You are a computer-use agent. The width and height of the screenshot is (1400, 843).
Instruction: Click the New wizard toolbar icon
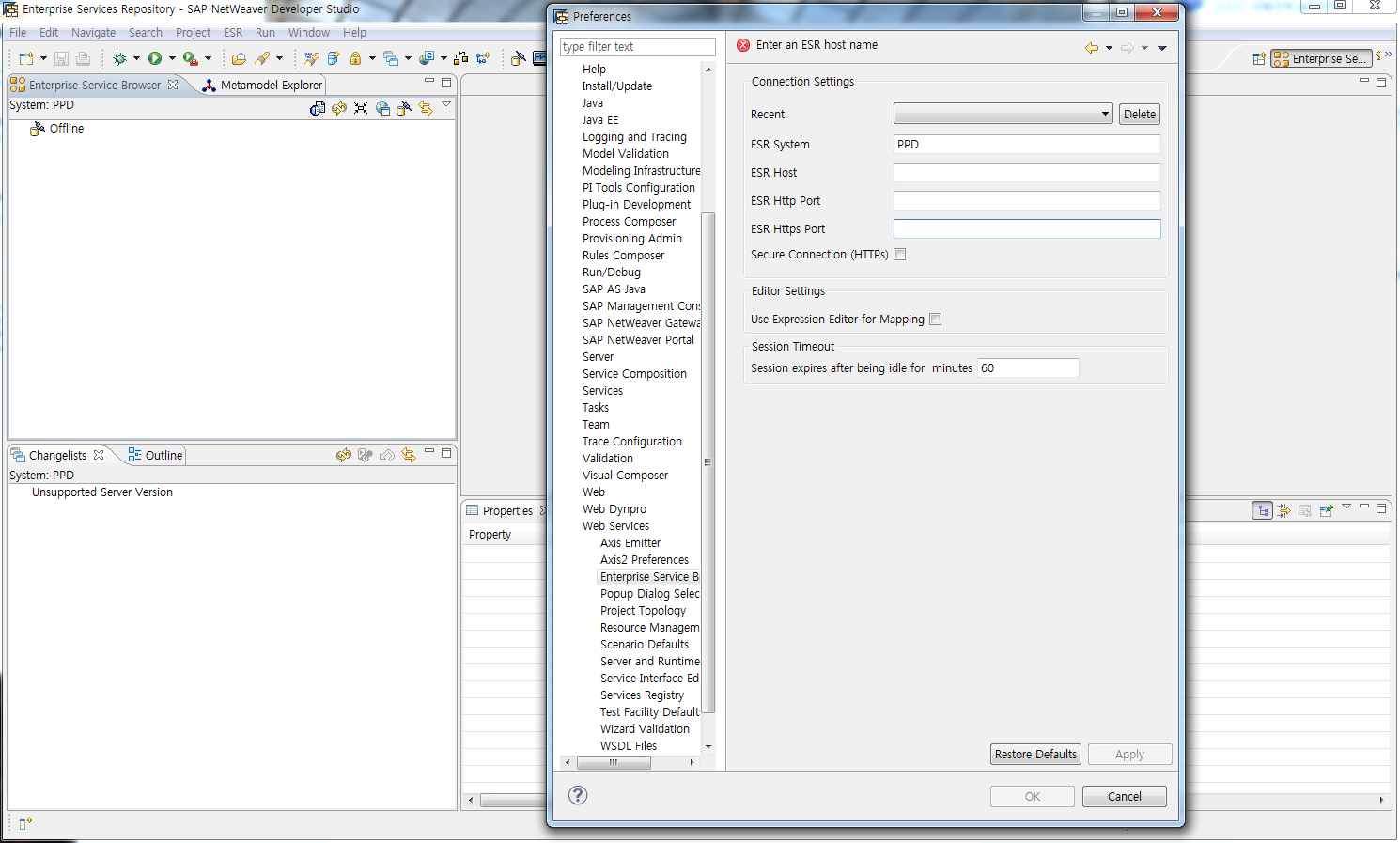pos(25,58)
